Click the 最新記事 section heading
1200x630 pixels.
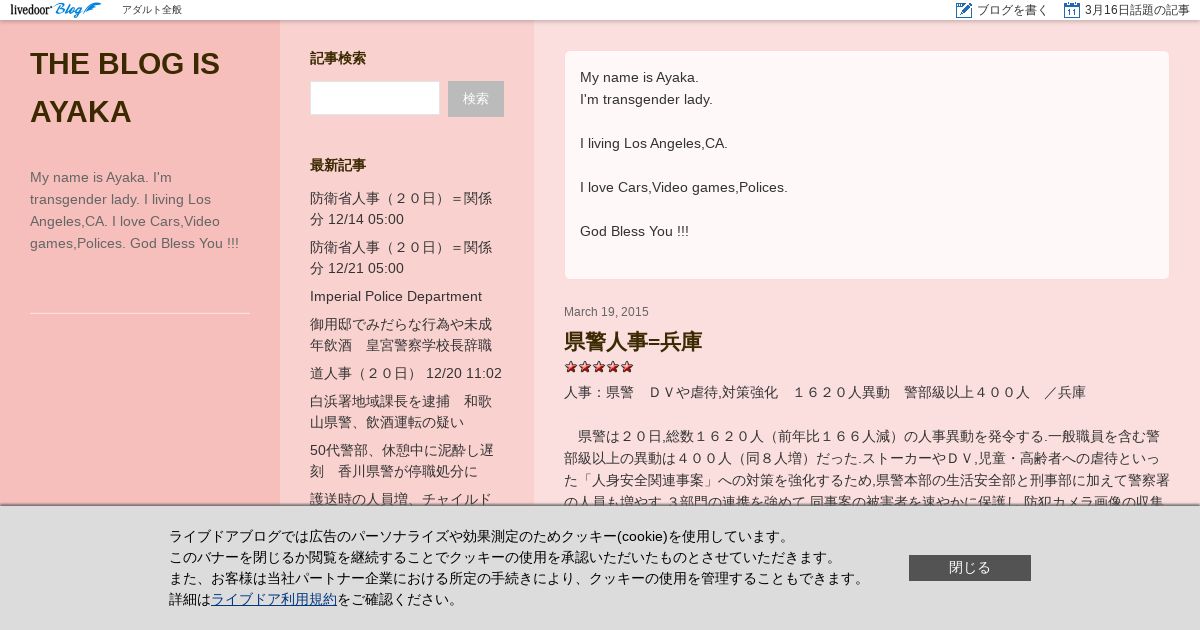coord(338,165)
